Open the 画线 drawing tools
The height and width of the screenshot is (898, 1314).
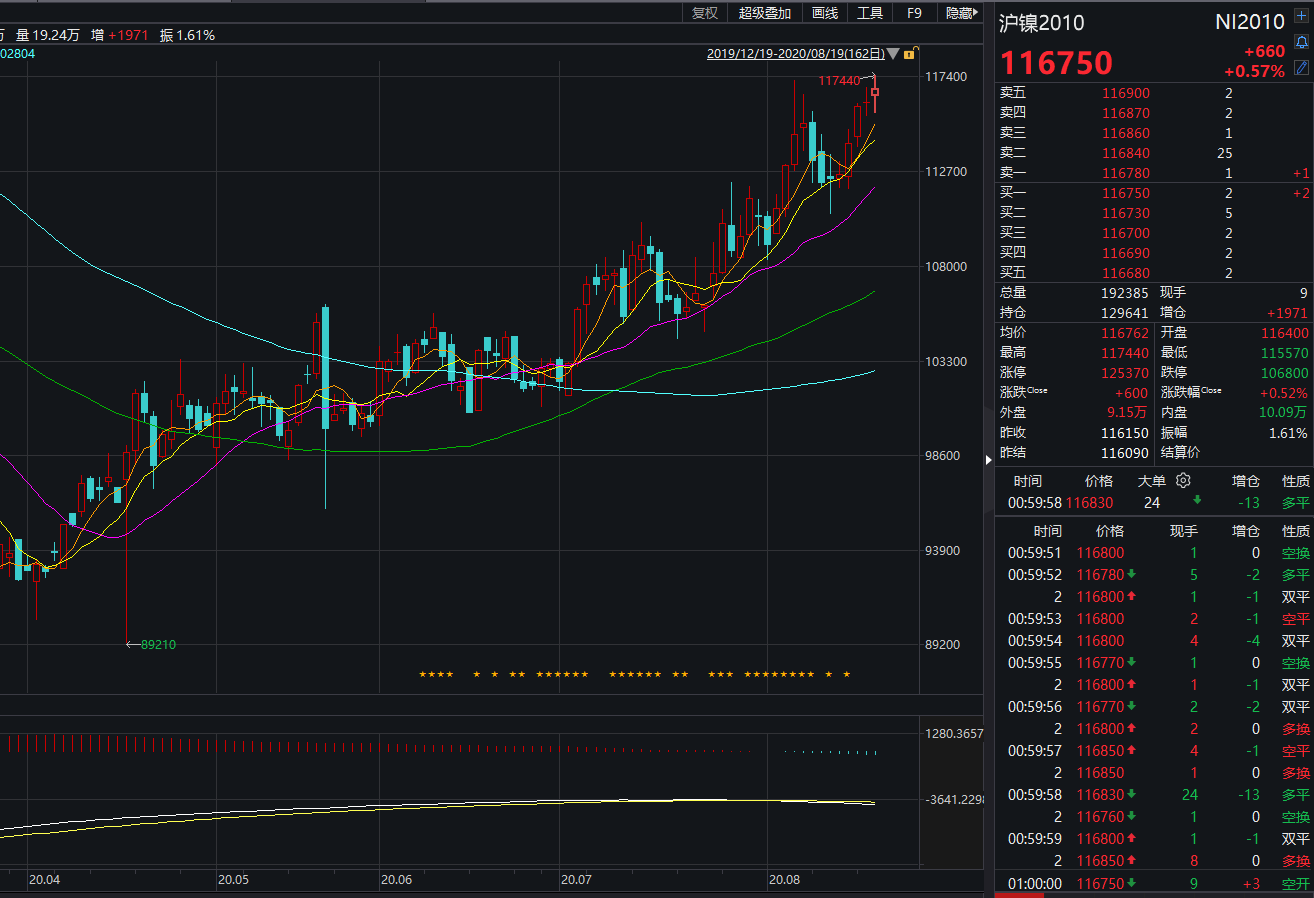[825, 13]
